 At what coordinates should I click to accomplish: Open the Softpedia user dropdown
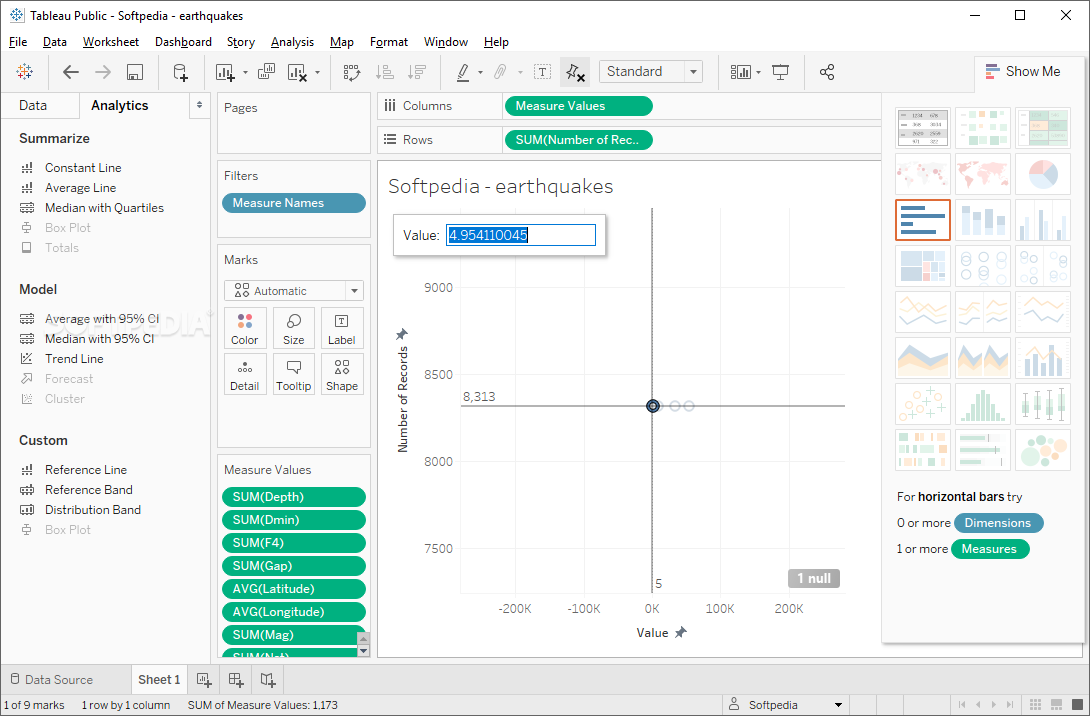coord(786,704)
